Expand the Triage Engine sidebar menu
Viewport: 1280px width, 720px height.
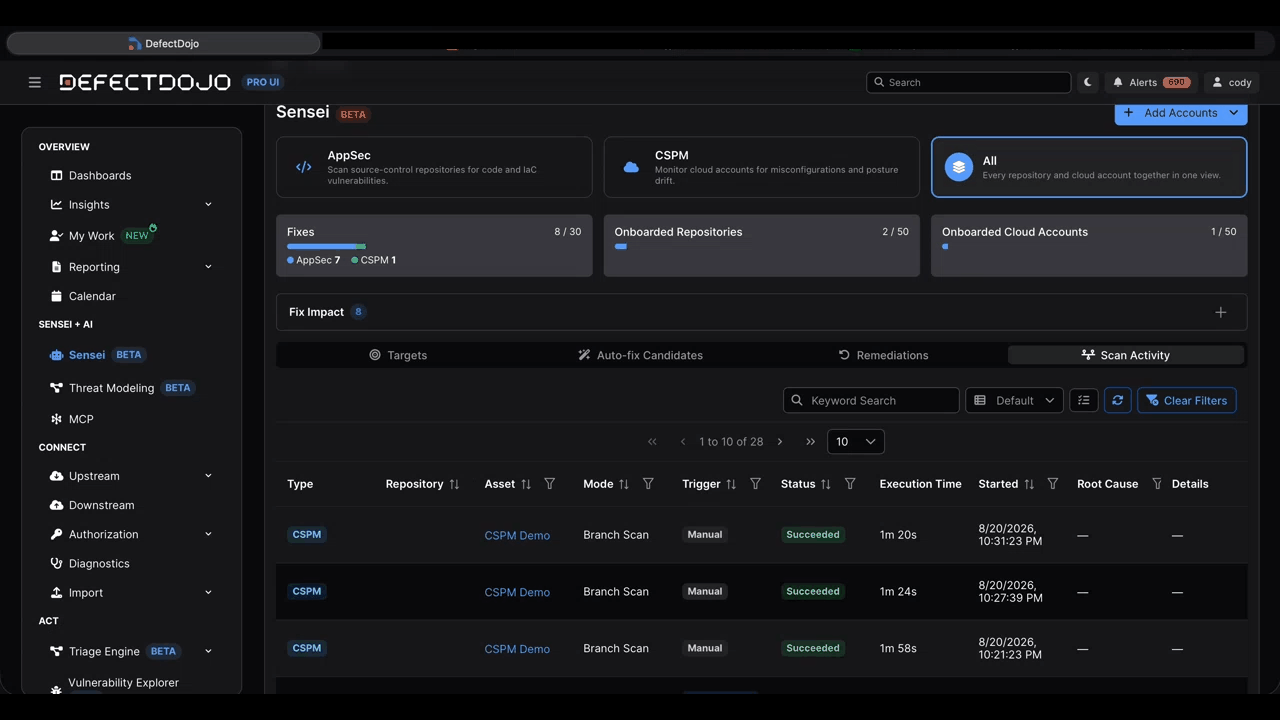tap(208, 651)
